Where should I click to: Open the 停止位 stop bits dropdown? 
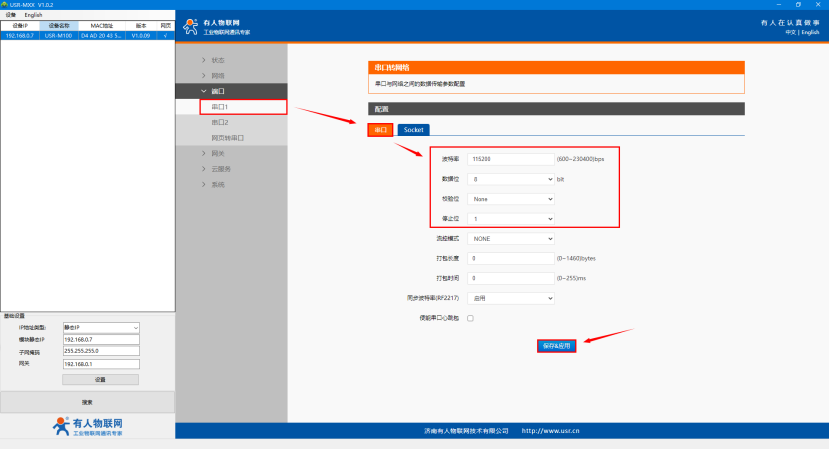coord(510,218)
